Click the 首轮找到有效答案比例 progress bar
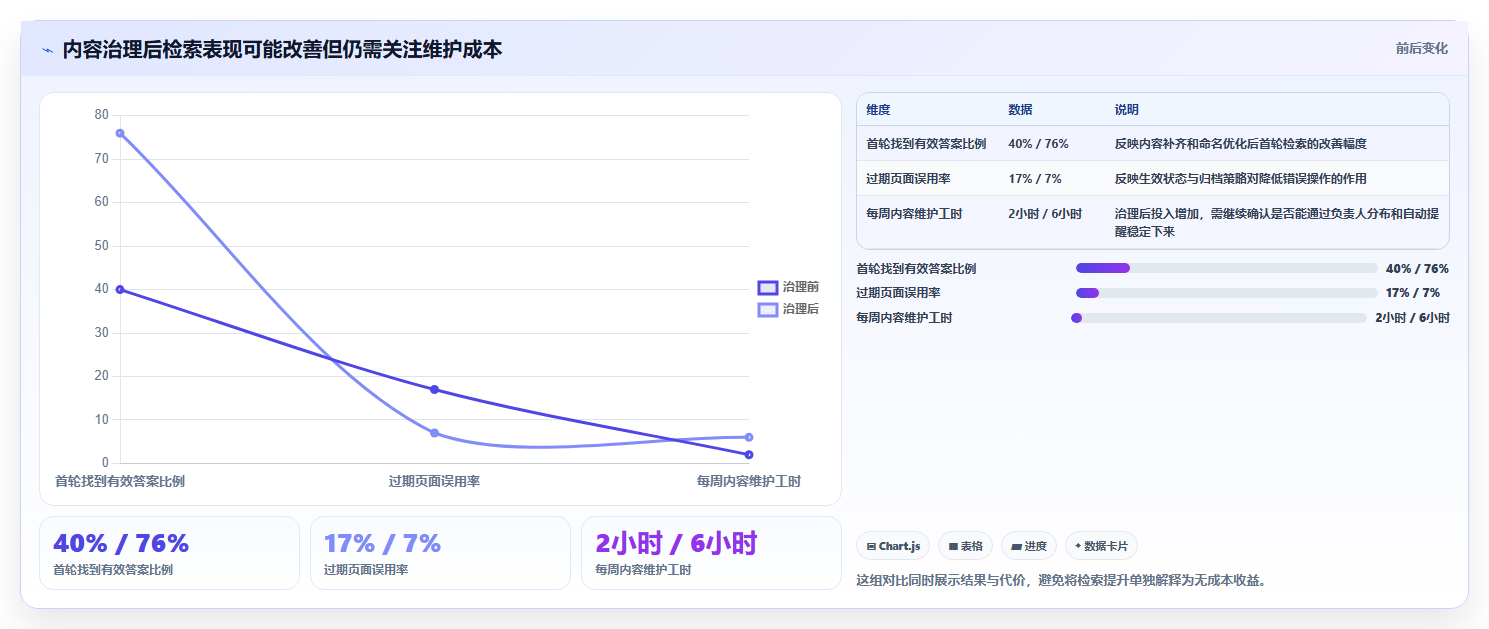The width and height of the screenshot is (1489, 629). pyautogui.click(x=1226, y=268)
